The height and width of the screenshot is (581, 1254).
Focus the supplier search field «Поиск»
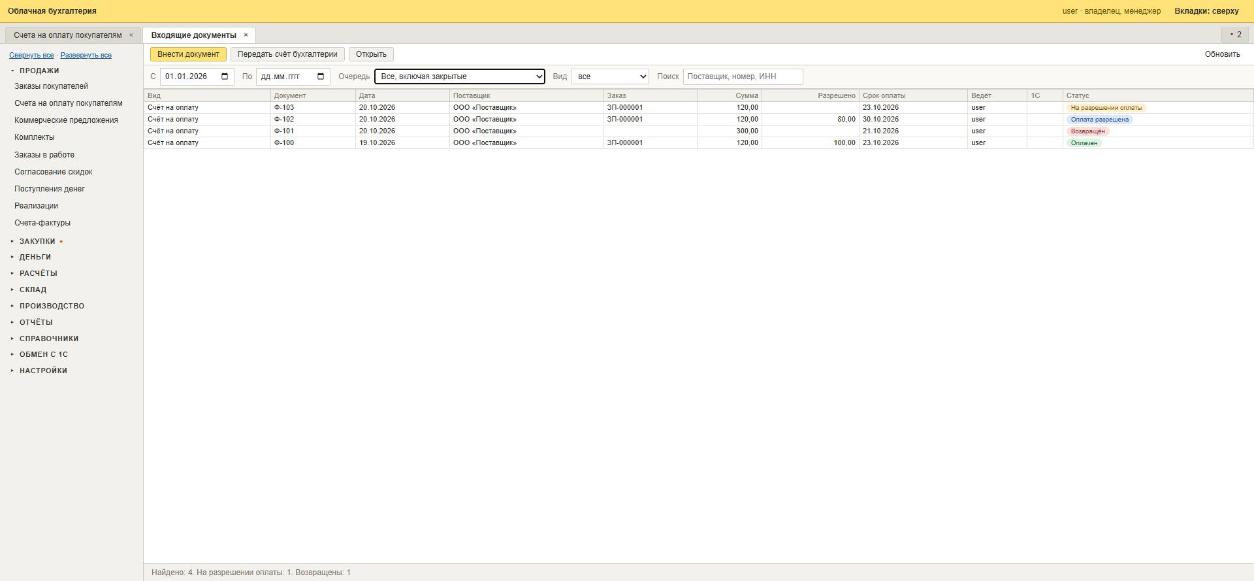pos(743,77)
